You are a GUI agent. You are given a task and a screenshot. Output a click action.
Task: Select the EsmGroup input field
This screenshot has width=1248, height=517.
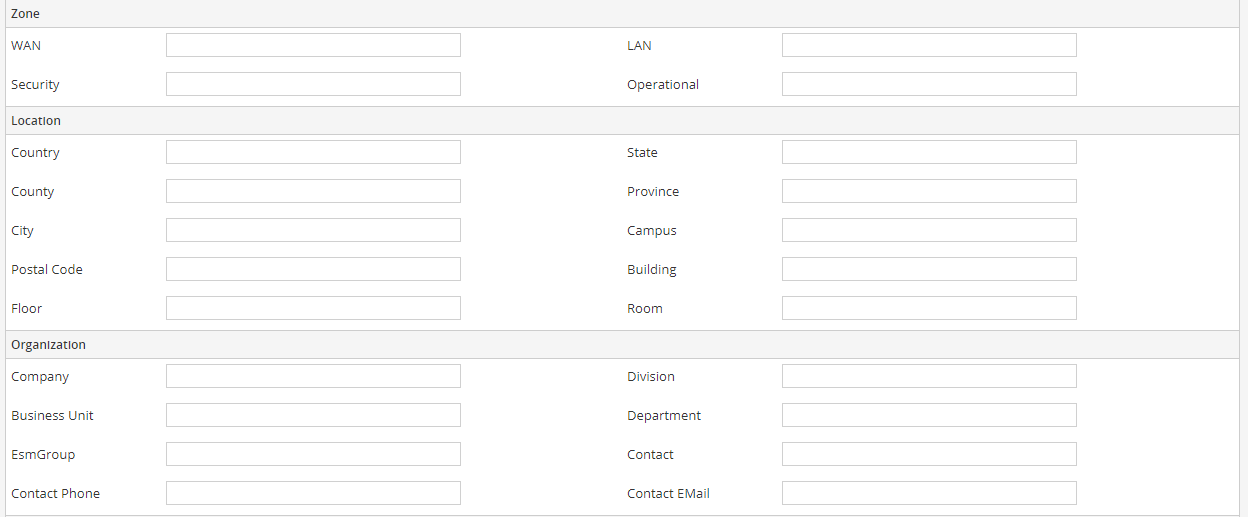pyautogui.click(x=313, y=454)
